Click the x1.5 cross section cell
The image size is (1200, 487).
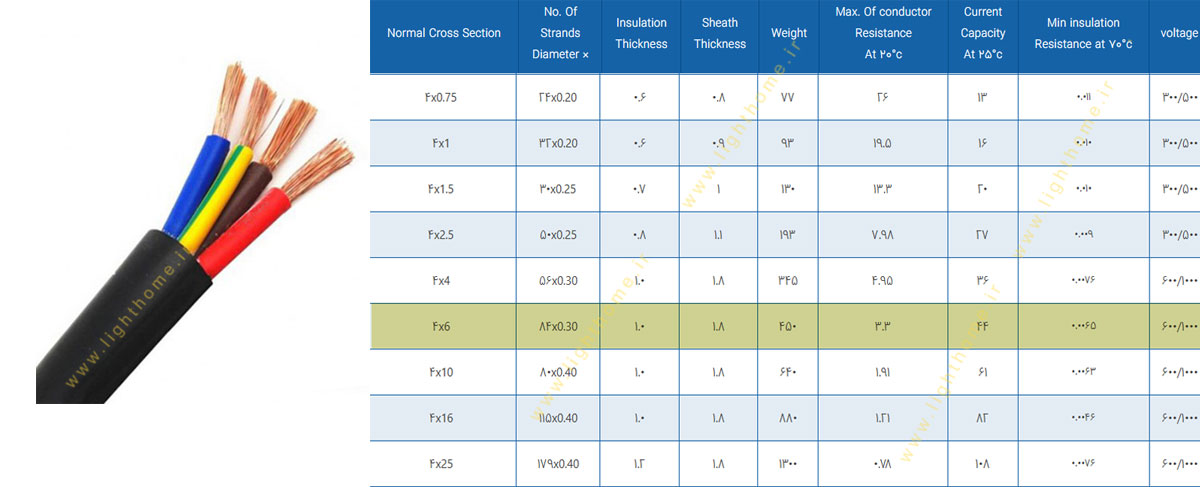[x=443, y=189]
